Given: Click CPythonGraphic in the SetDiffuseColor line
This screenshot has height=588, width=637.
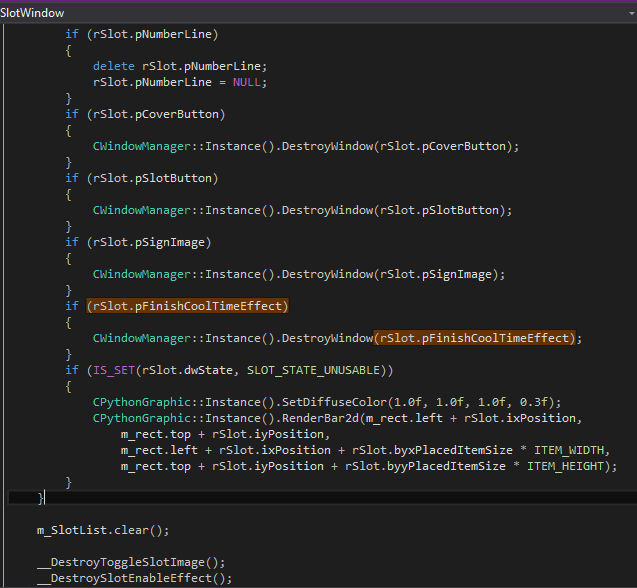Looking at the screenshot, I should click(x=142, y=402).
